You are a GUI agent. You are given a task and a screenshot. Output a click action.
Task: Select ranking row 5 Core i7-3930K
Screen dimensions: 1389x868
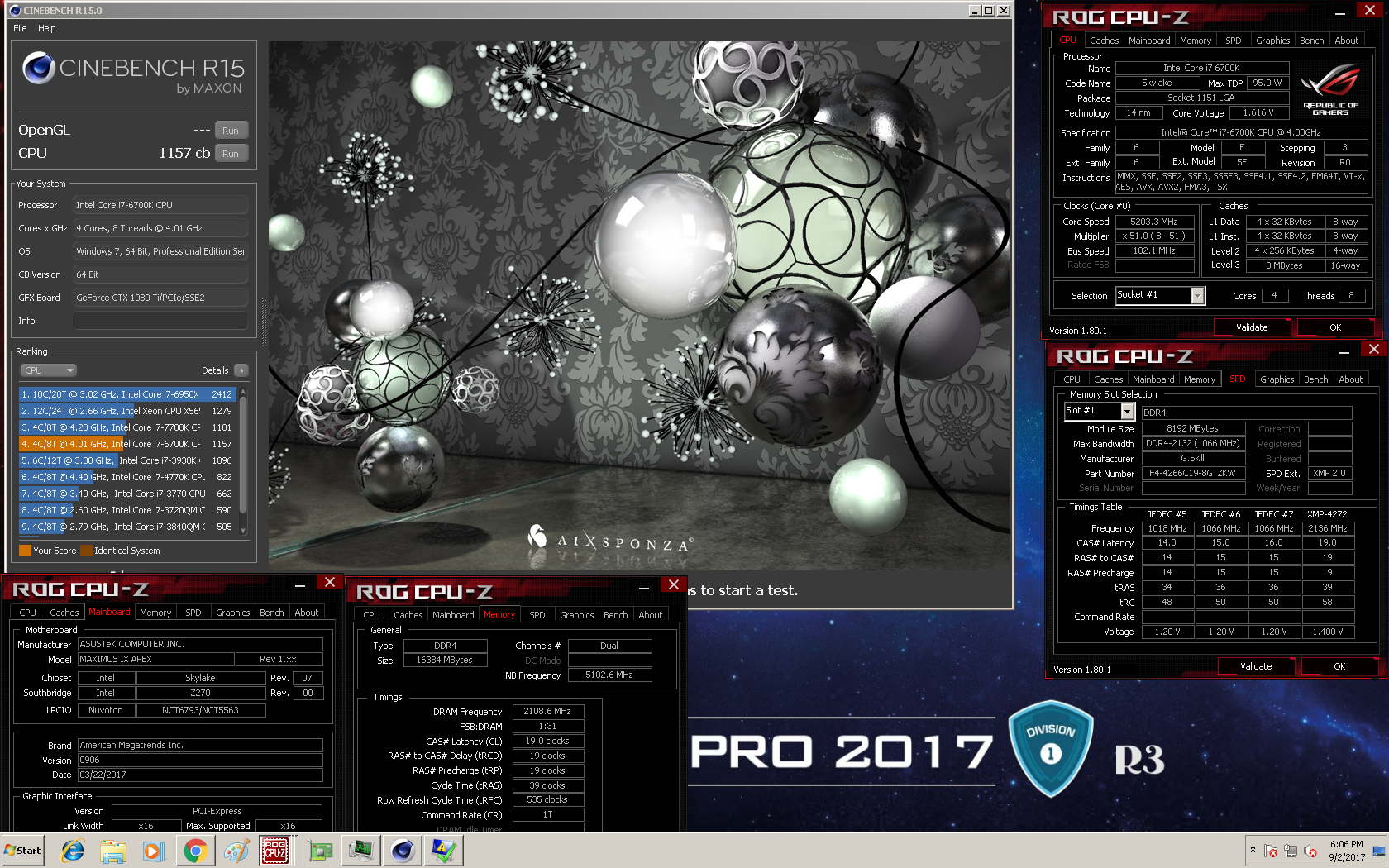click(127, 460)
